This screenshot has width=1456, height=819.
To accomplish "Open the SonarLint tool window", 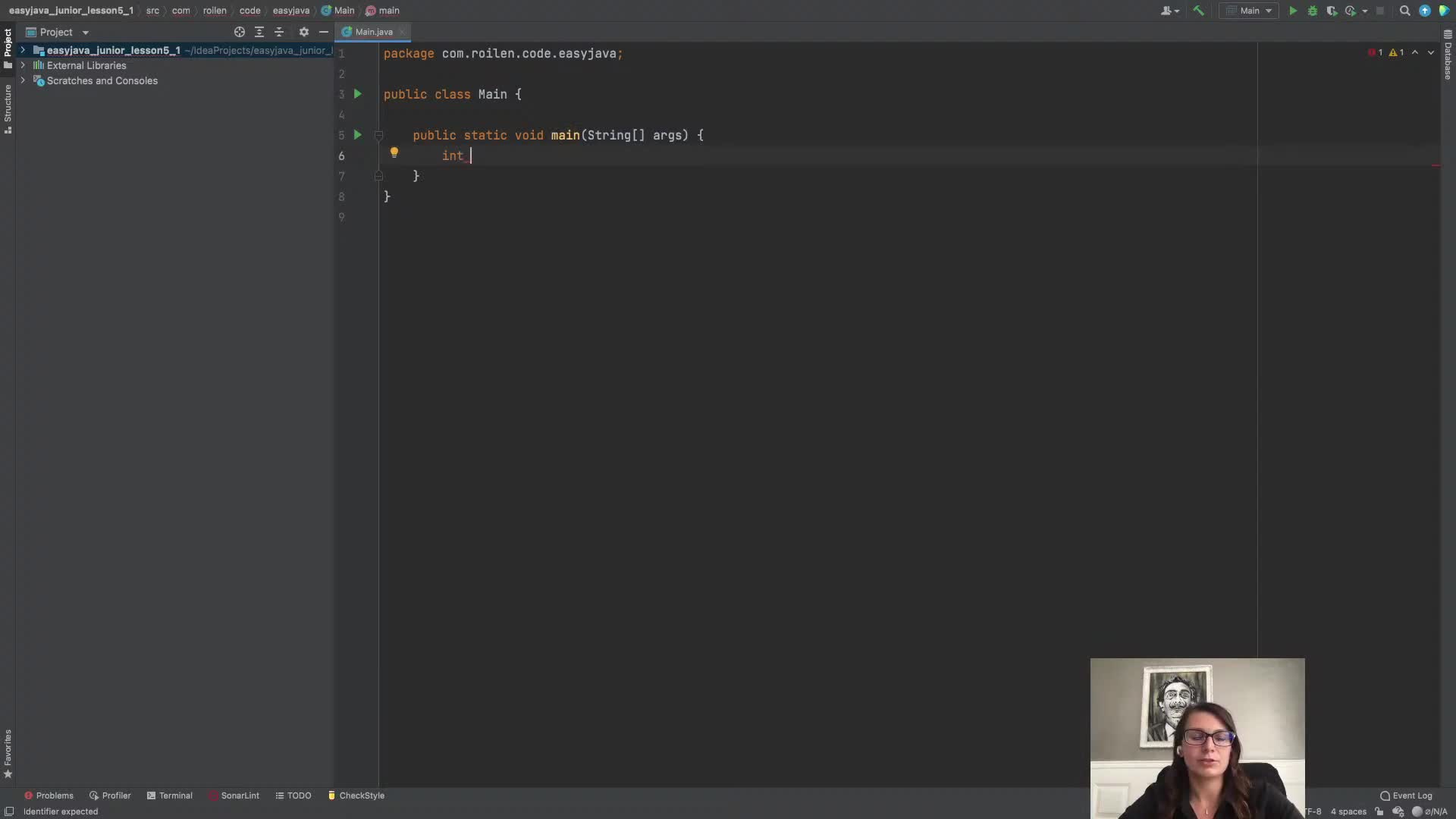I will point(234,795).
